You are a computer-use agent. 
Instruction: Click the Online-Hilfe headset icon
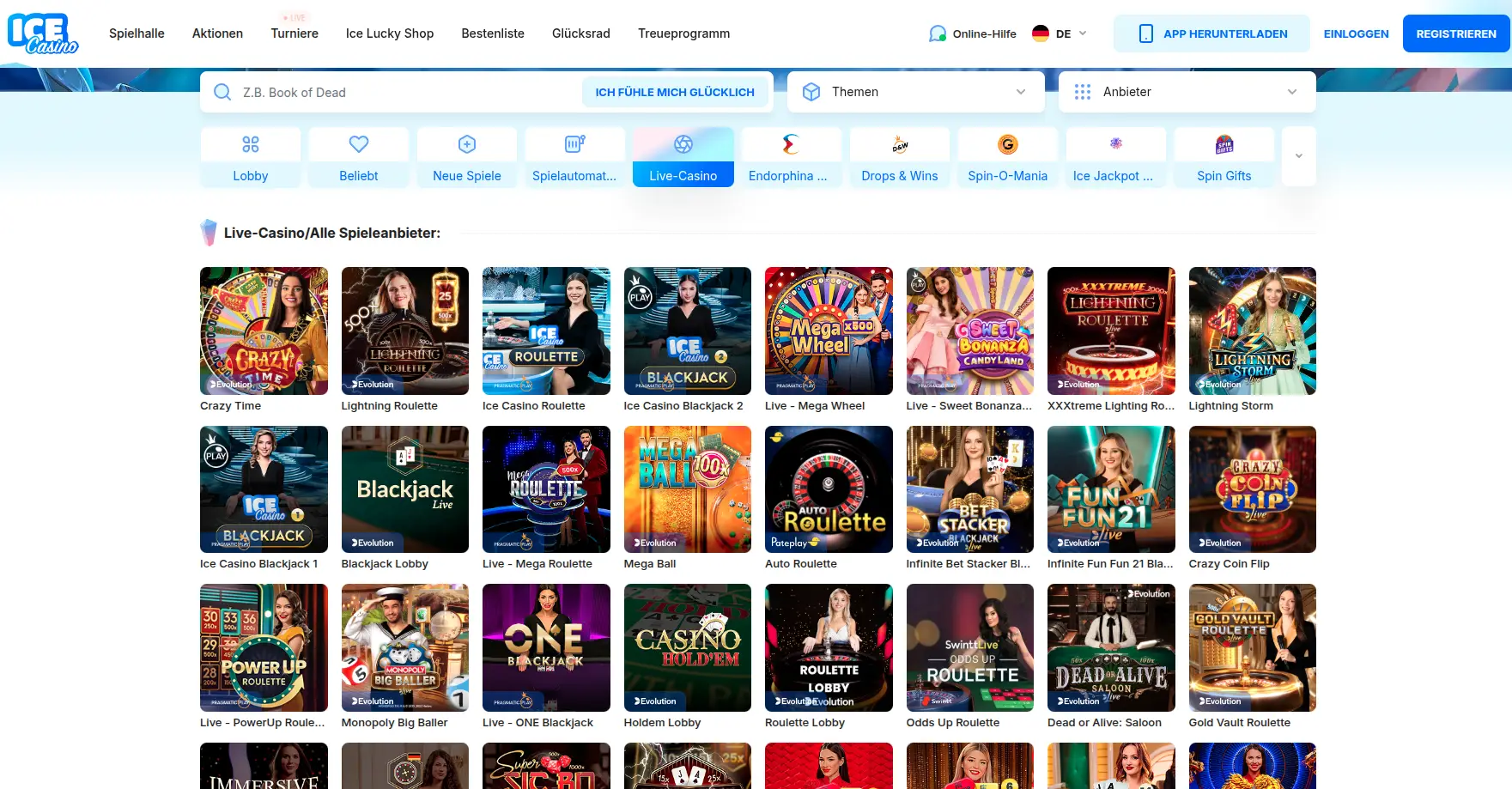tap(938, 33)
